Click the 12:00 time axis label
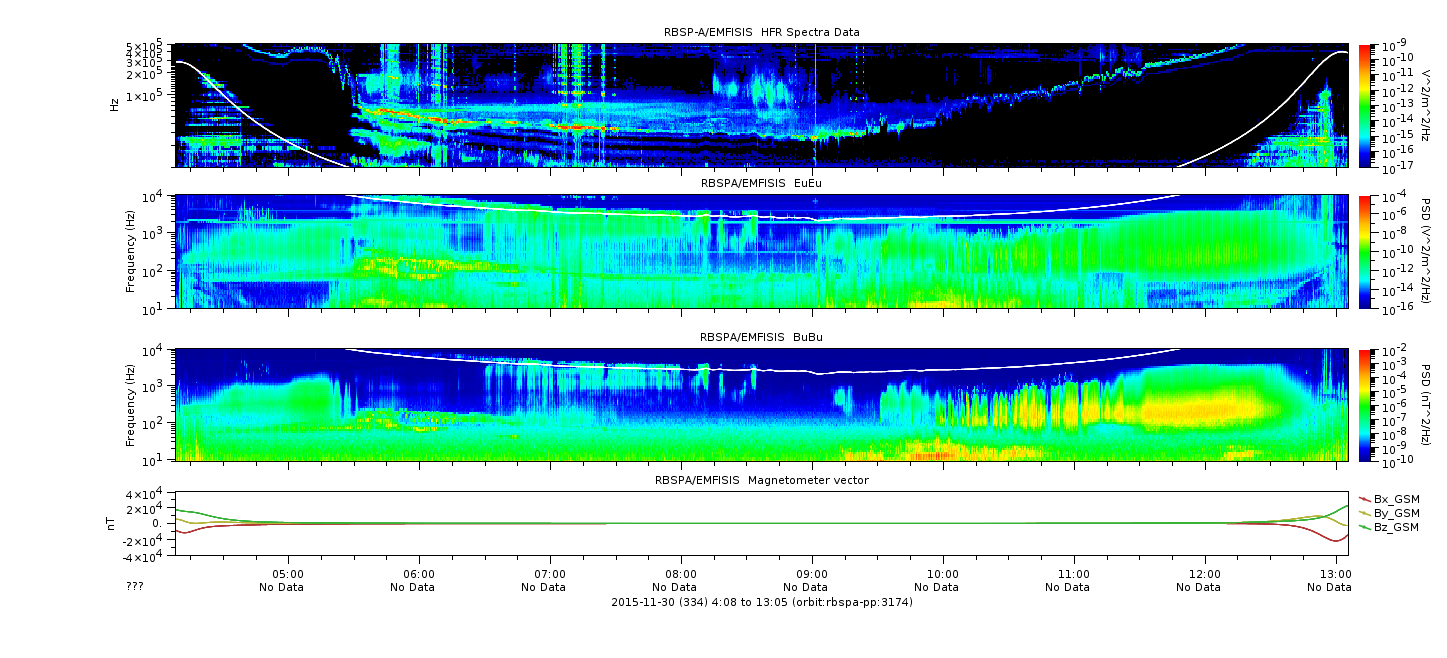 [x=1205, y=575]
